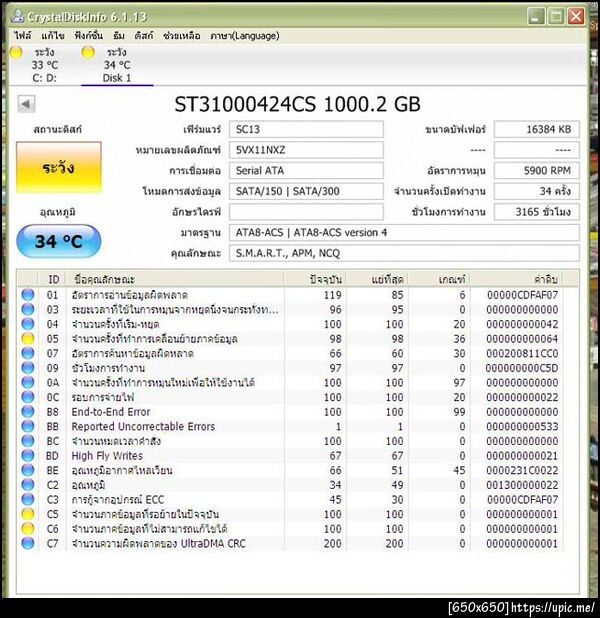Click the firmware field SC13
This screenshot has width=600, height=618.
click(x=306, y=129)
